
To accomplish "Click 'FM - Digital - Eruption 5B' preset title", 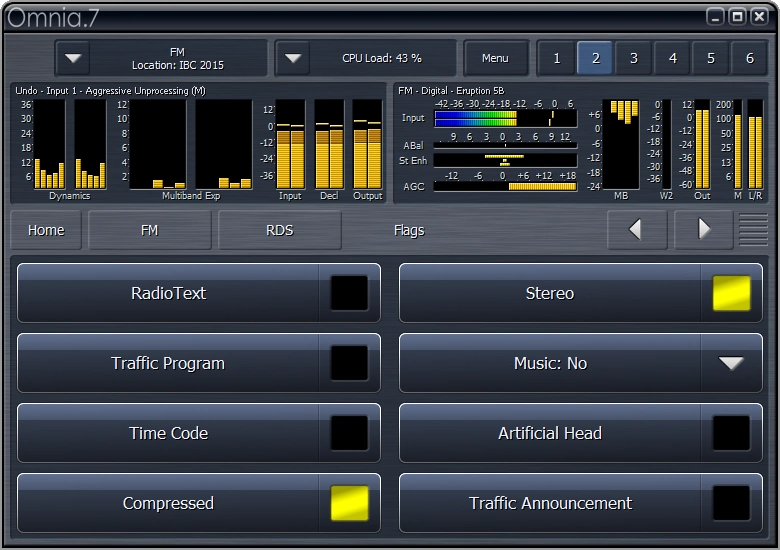I will coord(451,91).
